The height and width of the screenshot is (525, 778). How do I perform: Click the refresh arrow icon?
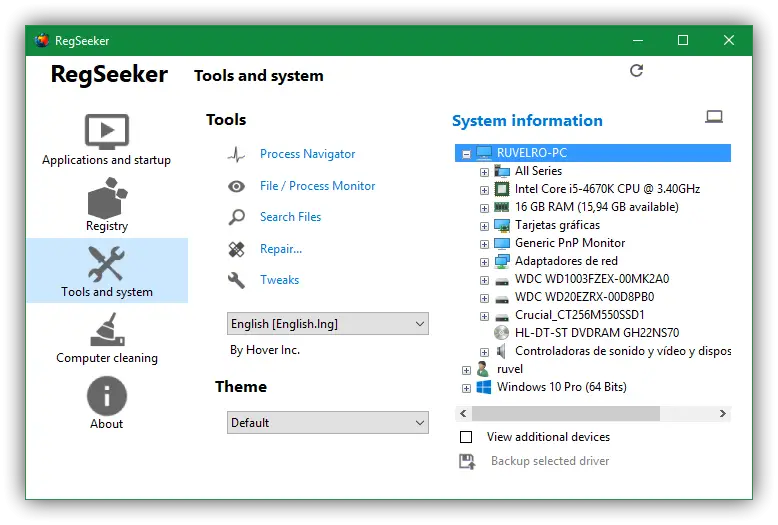click(637, 70)
